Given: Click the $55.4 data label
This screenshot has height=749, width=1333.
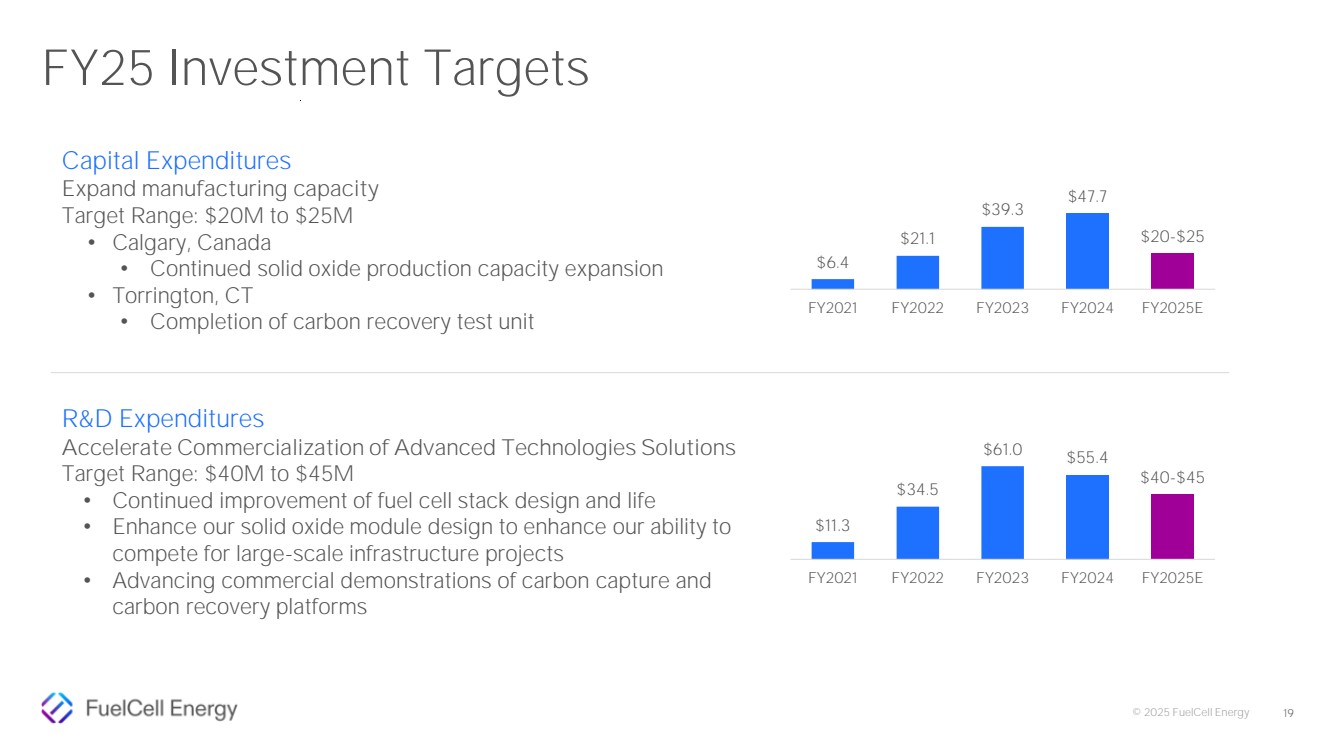Looking at the screenshot, I should point(1087,457).
